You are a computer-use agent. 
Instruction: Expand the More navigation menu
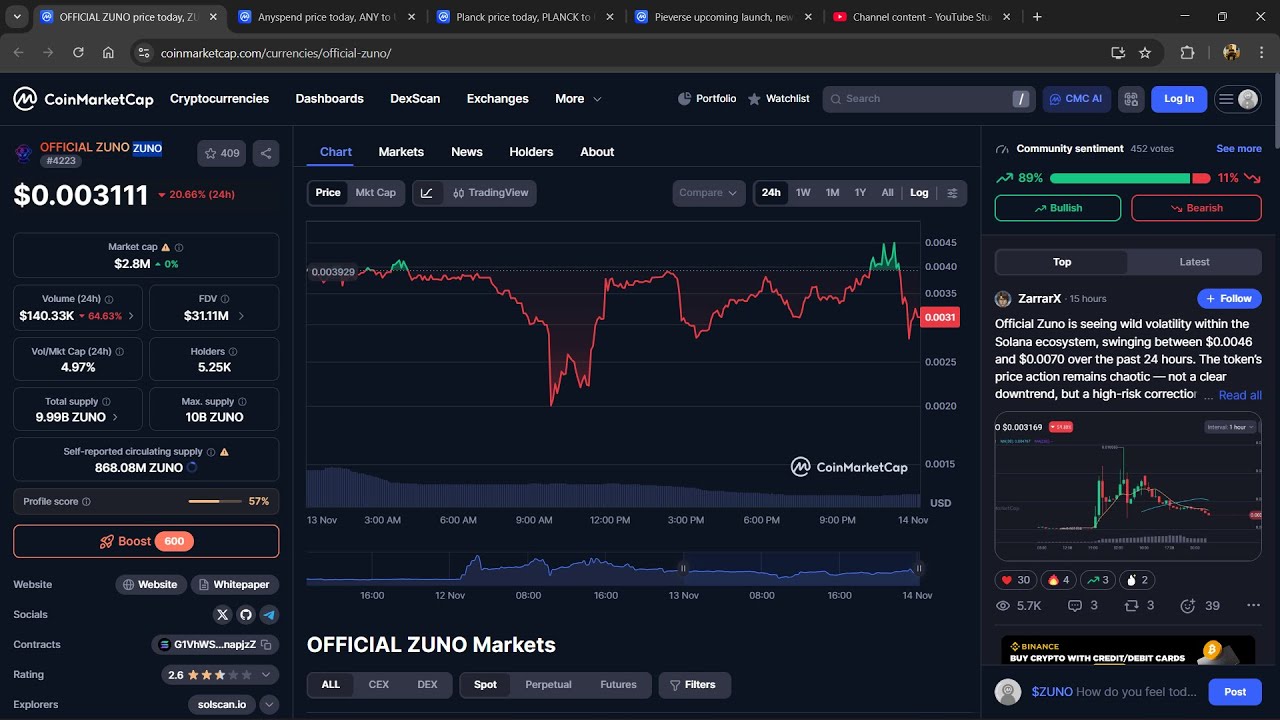click(578, 99)
